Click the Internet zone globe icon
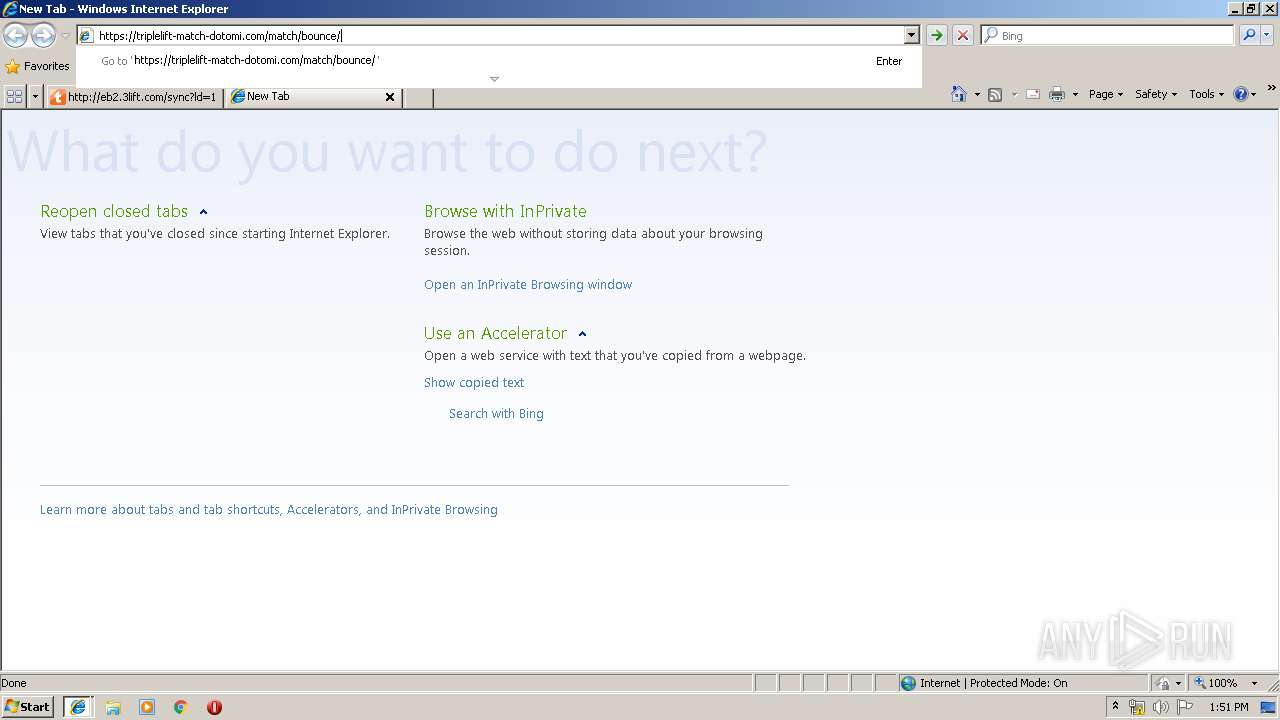Viewport: 1280px width, 720px height. point(908,683)
